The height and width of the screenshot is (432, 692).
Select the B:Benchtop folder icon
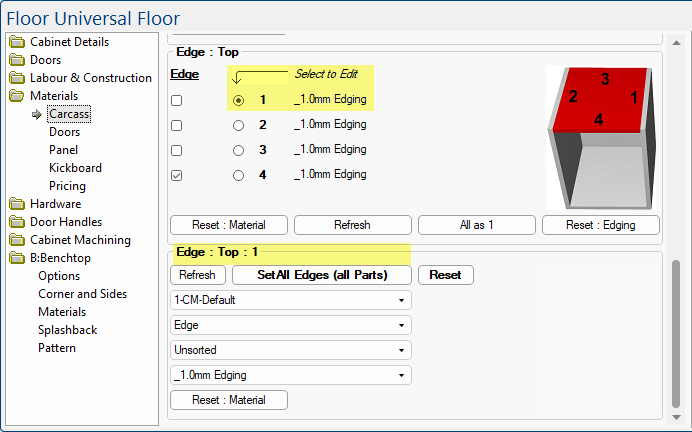coord(17,258)
